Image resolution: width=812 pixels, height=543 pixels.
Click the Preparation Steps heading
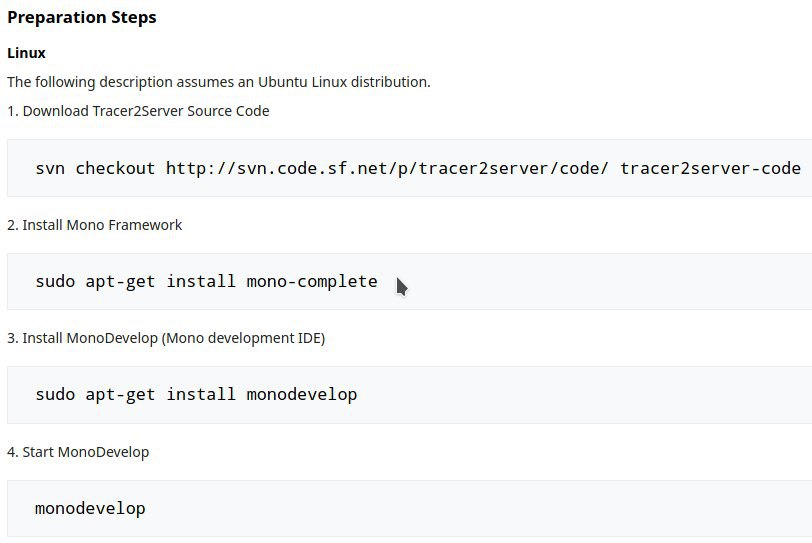82,18
